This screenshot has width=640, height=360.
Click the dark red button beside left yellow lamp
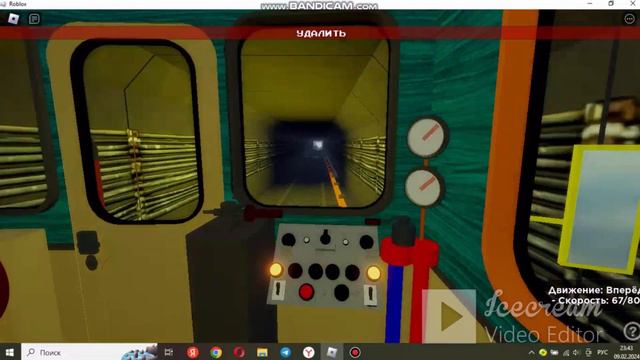click(x=295, y=271)
